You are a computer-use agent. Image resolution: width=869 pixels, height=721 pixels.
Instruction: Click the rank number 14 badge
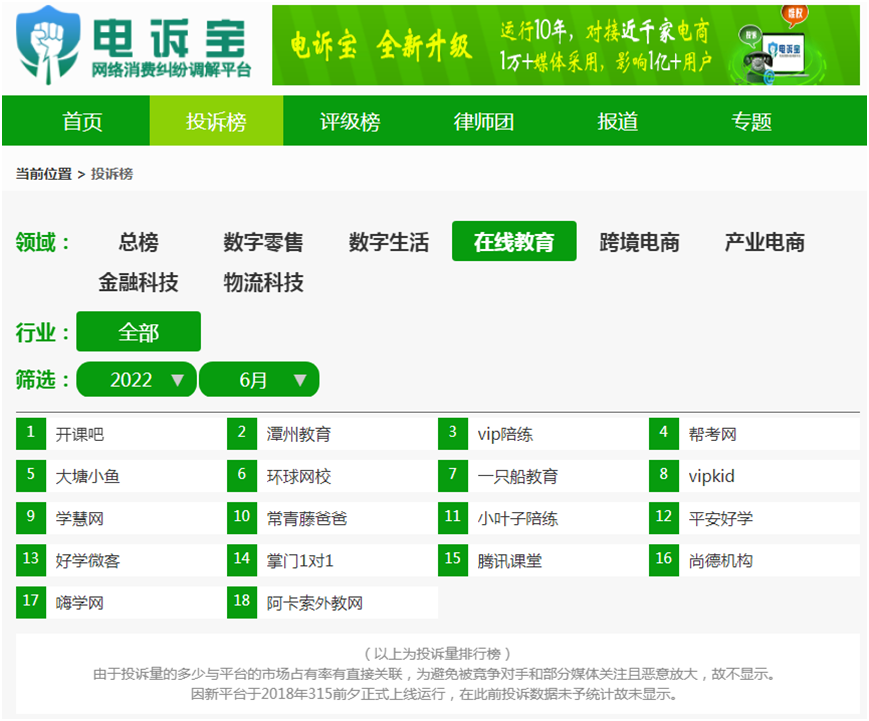242,560
